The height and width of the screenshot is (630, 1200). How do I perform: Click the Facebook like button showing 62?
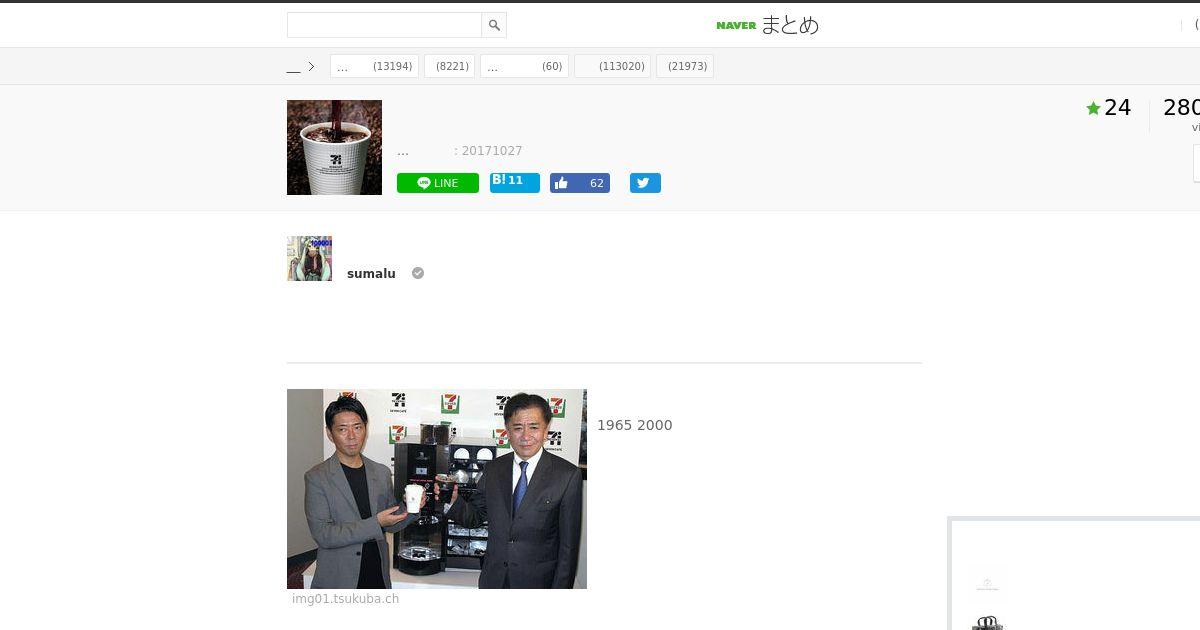580,183
